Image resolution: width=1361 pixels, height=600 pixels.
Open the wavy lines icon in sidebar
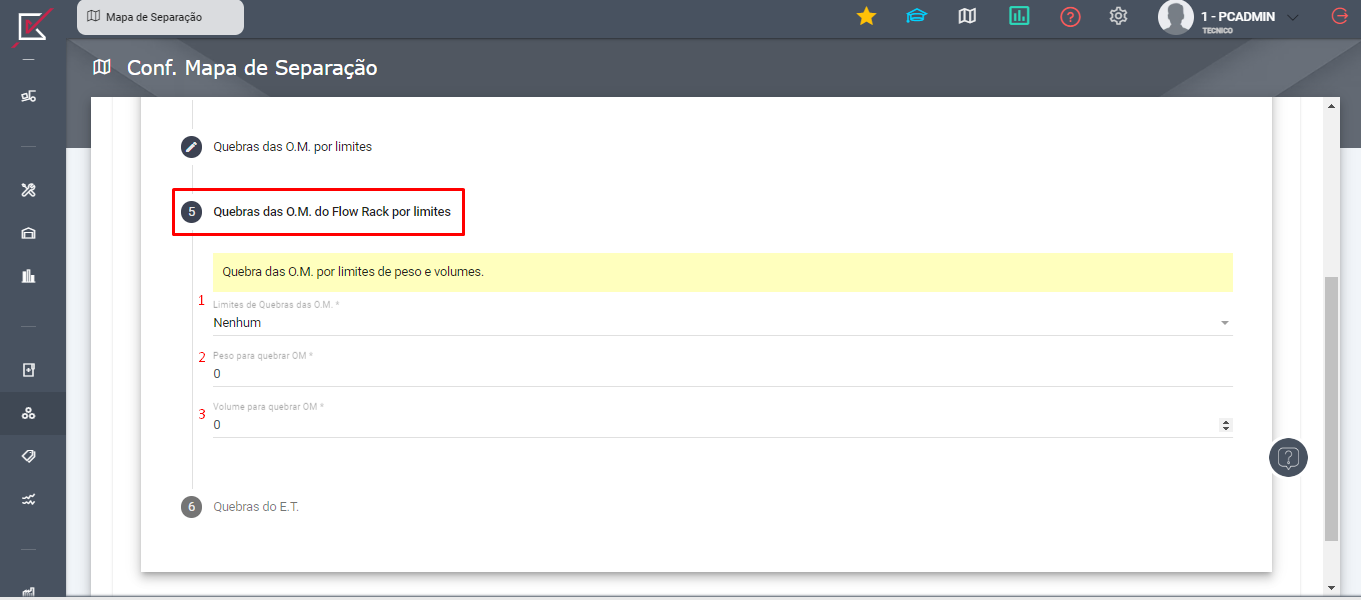(x=29, y=499)
